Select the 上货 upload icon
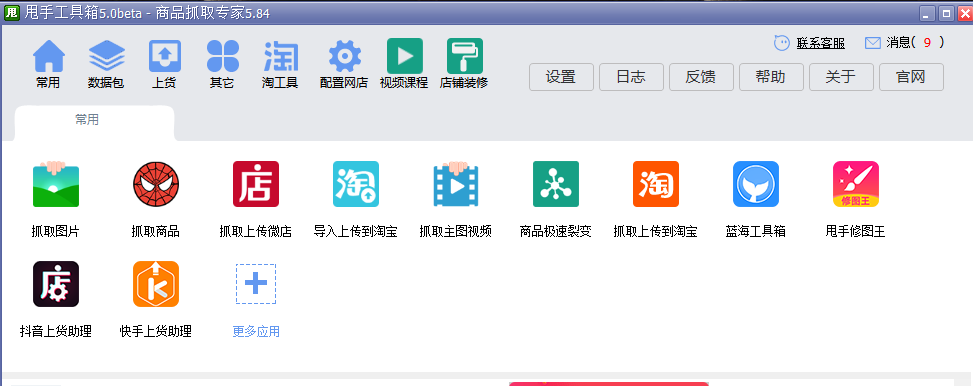The image size is (973, 386). pos(164,56)
